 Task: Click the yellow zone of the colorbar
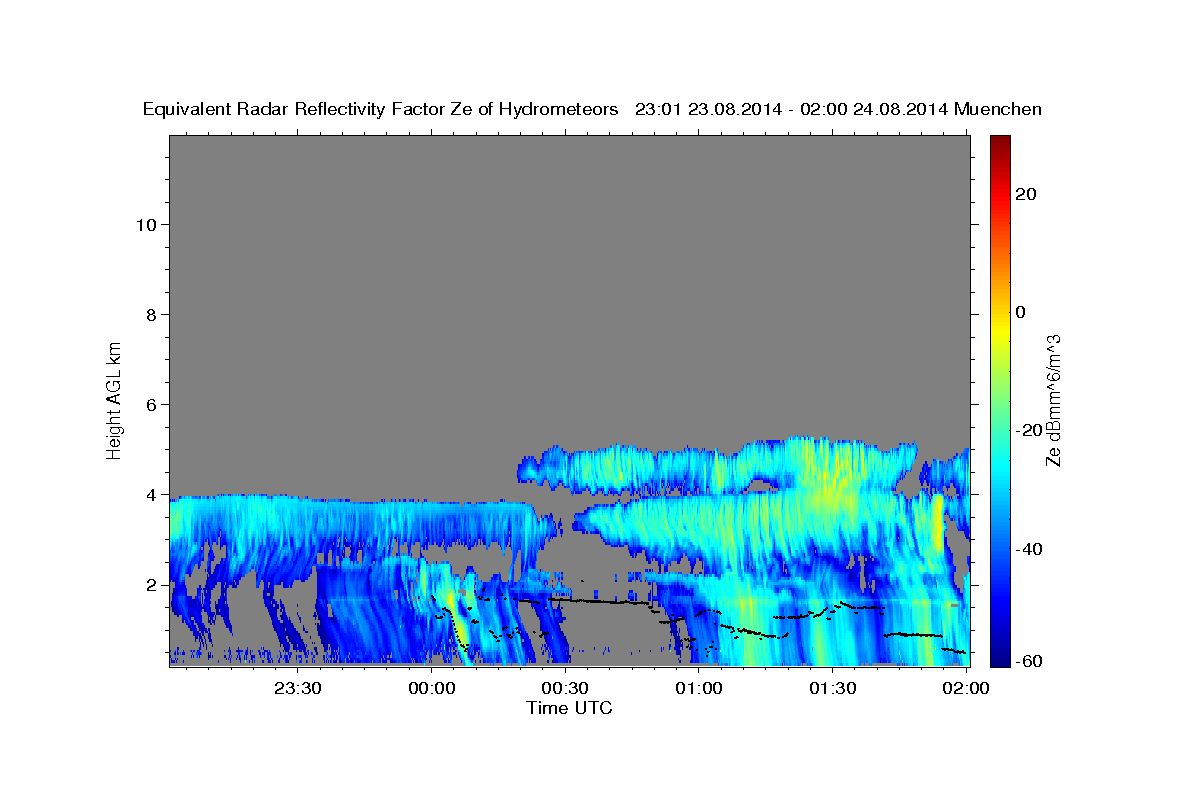click(x=999, y=330)
